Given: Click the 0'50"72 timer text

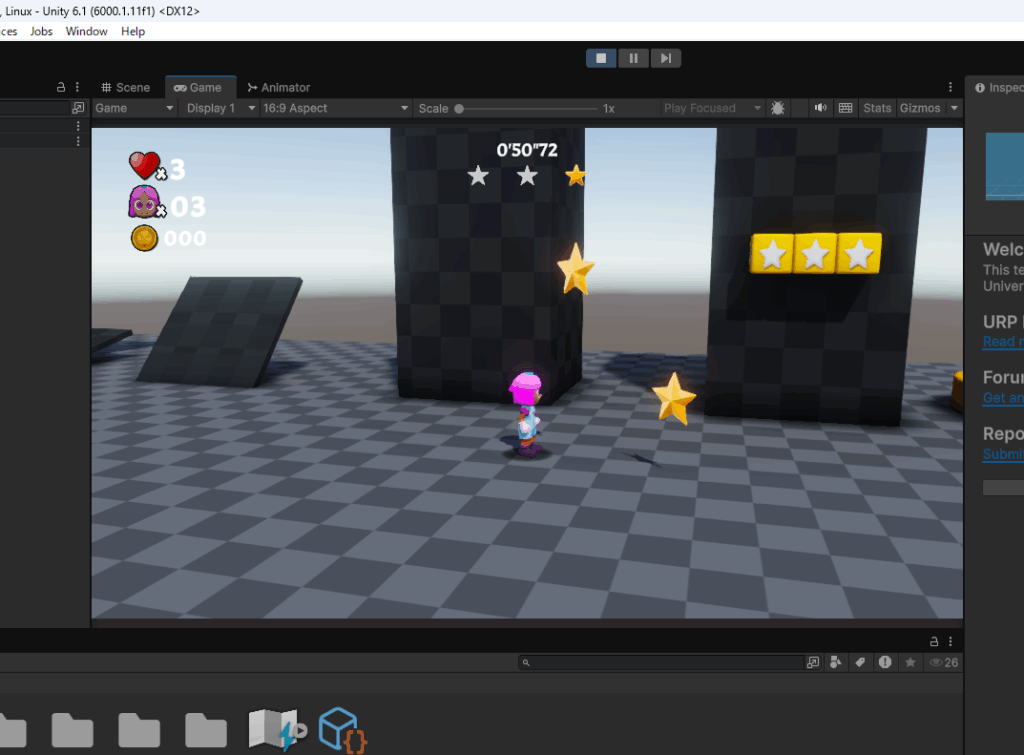Looking at the screenshot, I should click(526, 150).
